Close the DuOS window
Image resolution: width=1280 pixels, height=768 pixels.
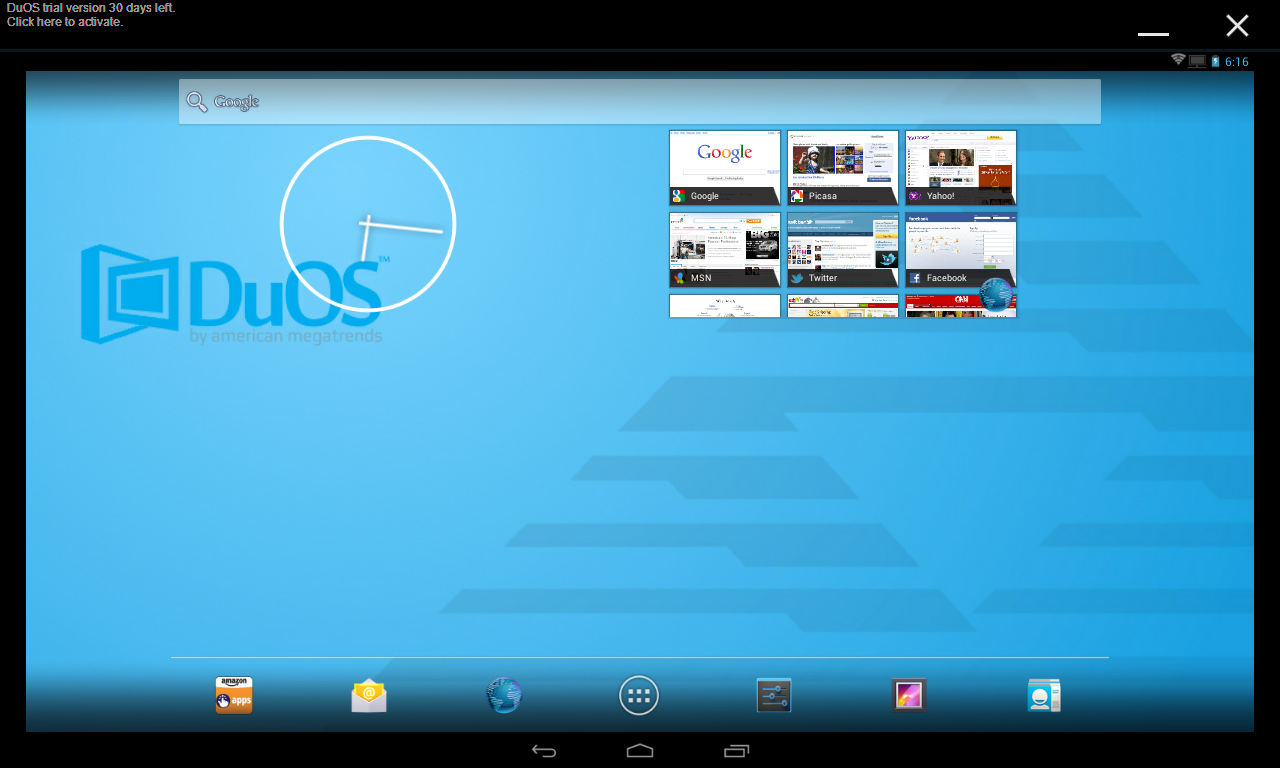point(1237,26)
